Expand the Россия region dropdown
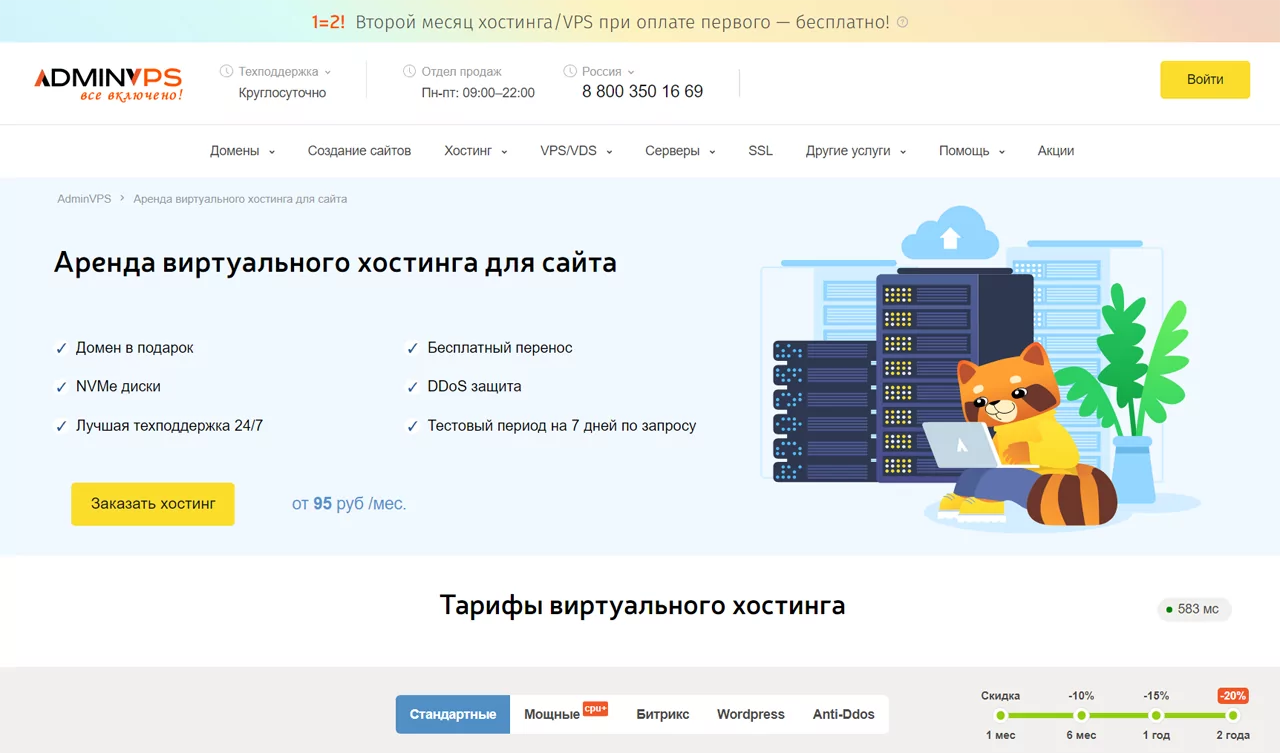Image resolution: width=1280 pixels, height=753 pixels. point(608,71)
